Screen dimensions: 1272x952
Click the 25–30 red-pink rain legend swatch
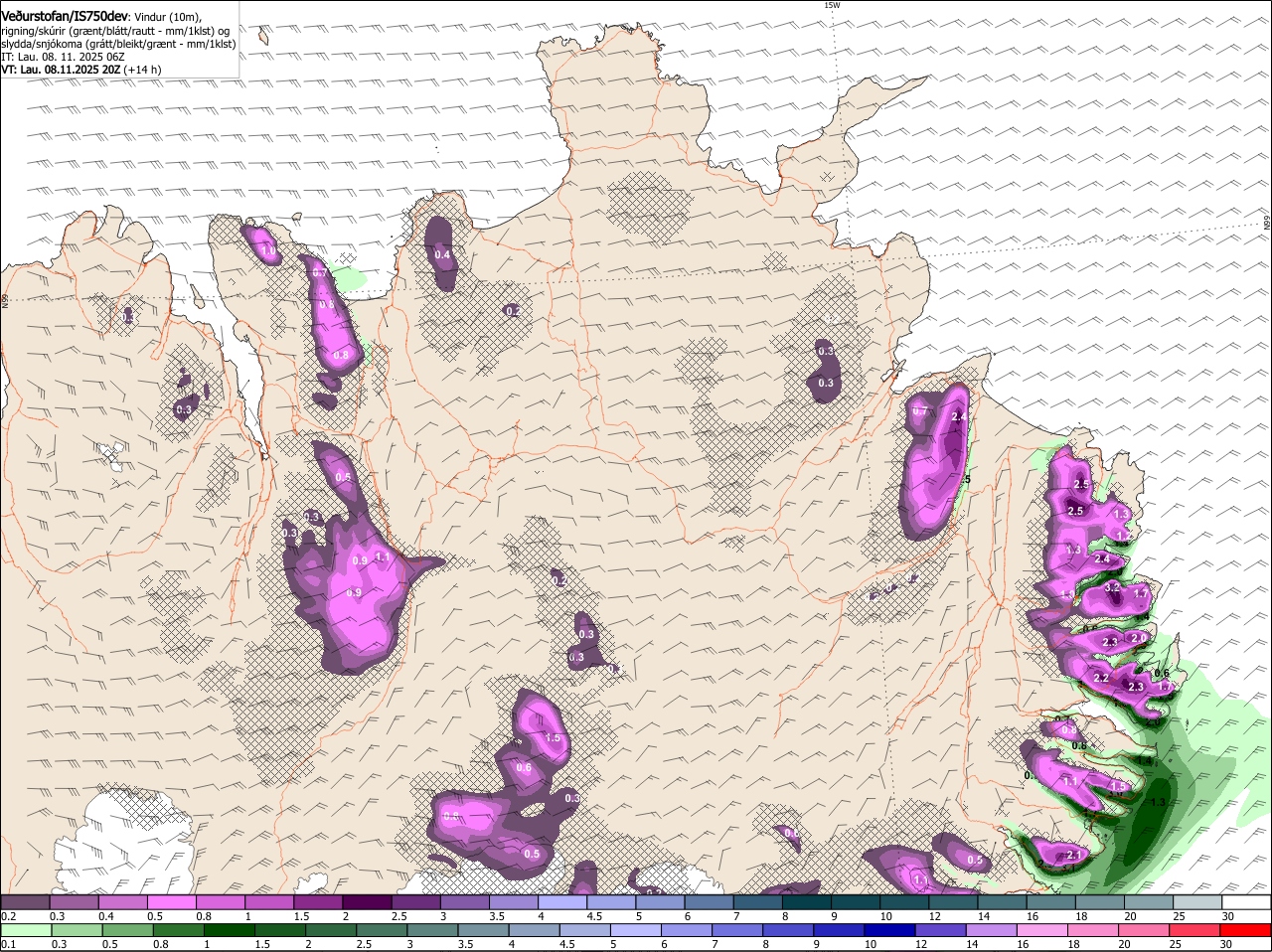(x=1195, y=930)
